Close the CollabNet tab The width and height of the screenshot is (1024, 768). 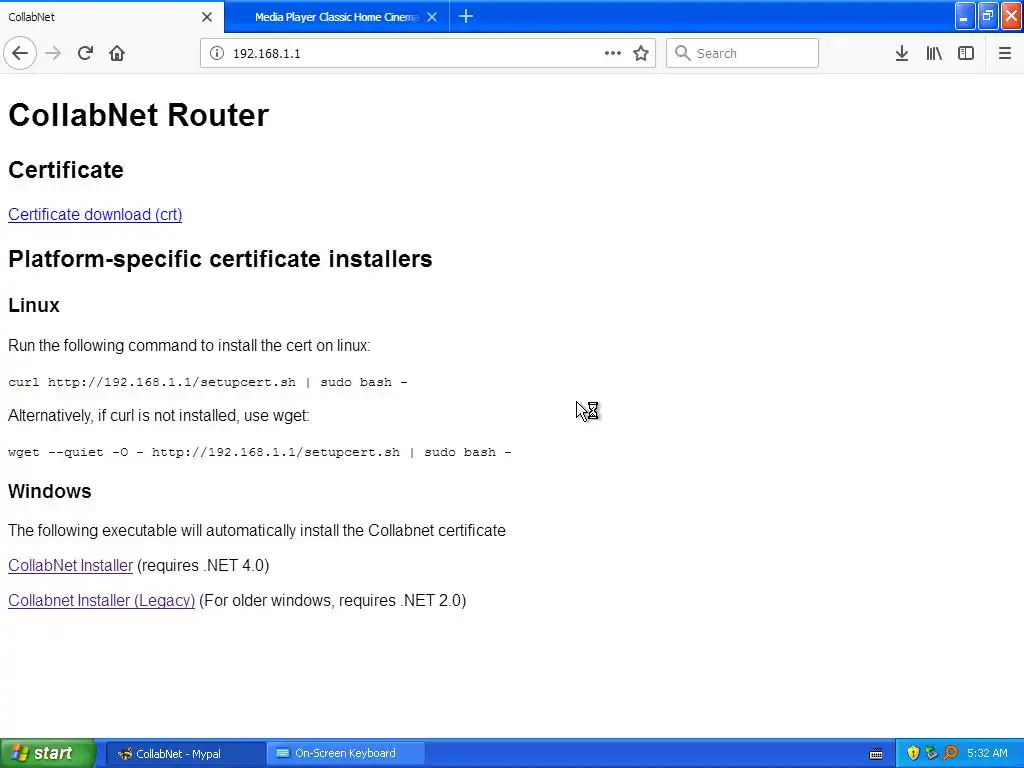coord(207,17)
